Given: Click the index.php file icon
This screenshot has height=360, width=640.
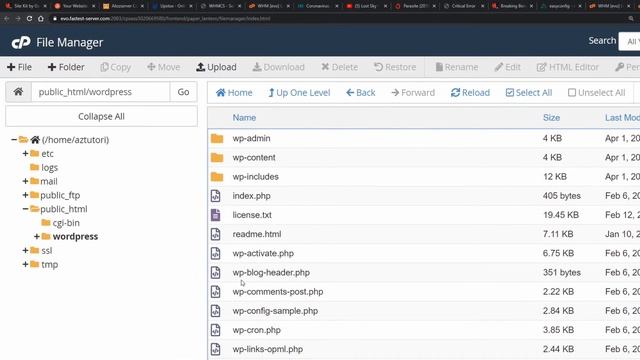Looking at the screenshot, I should click(216, 196).
